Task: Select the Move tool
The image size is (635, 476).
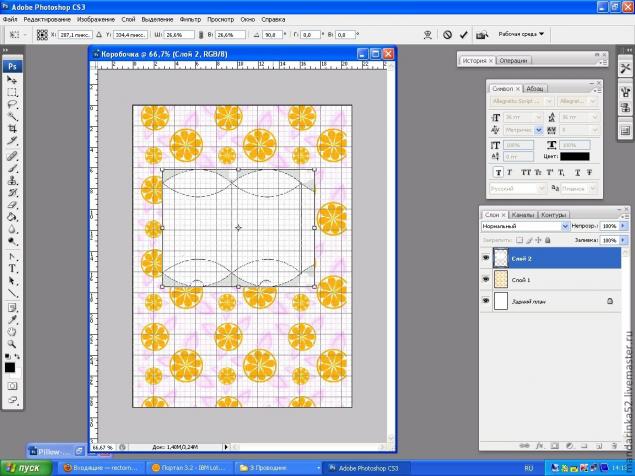Action: click(12, 80)
